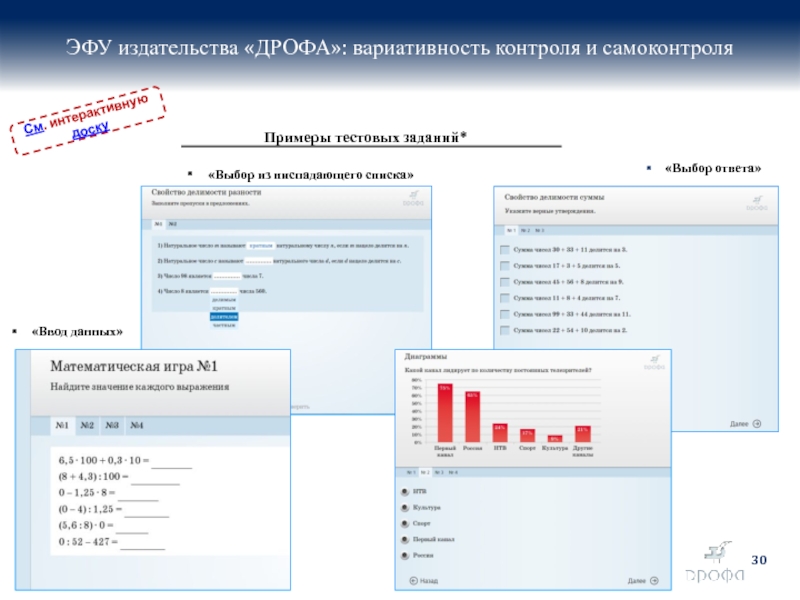
Task: Choose 'частным' from the open dropdown list
Action: [224, 325]
